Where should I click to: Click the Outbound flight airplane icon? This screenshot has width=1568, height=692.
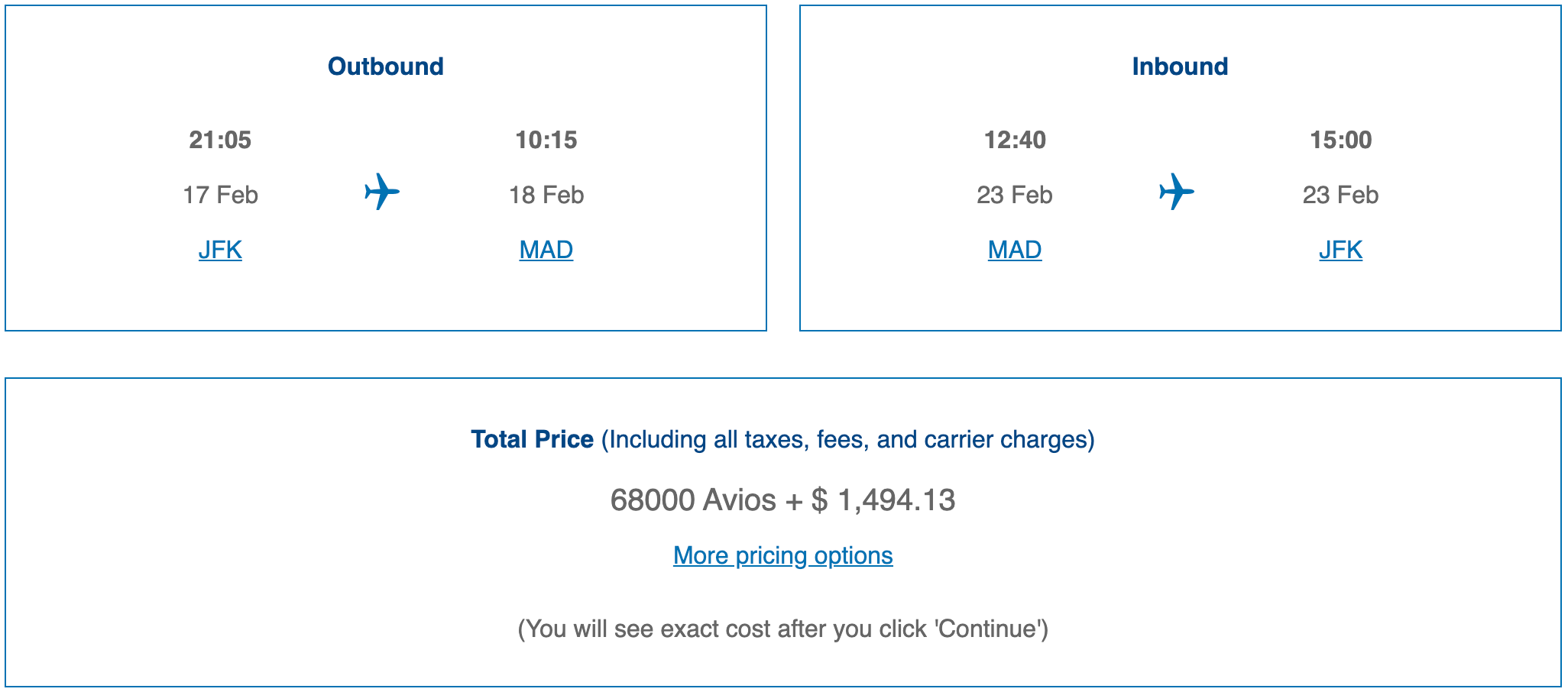[x=382, y=192]
